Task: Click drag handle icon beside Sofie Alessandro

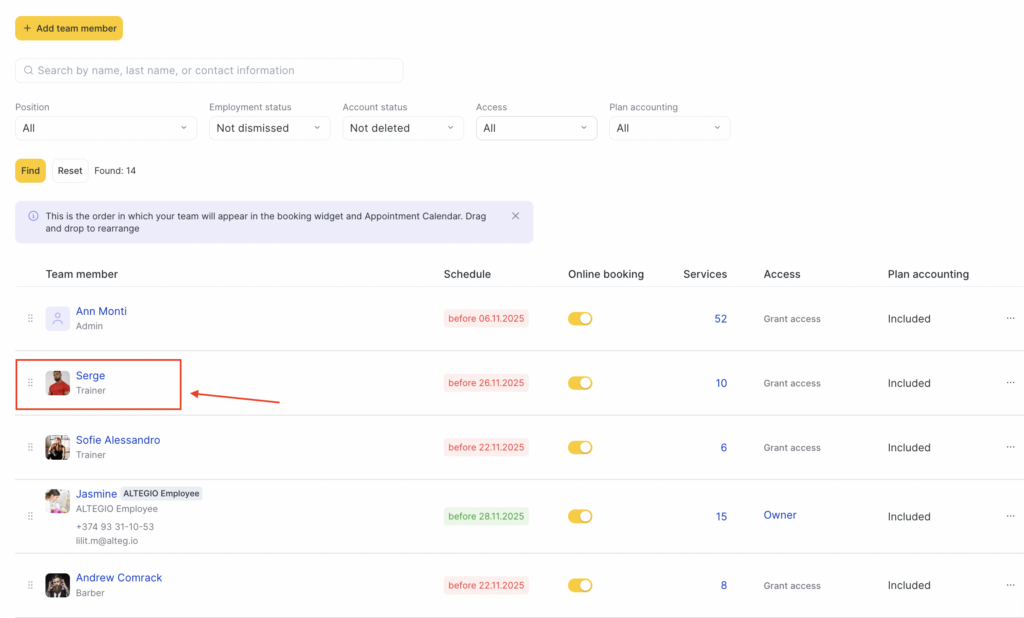Action: (x=30, y=448)
